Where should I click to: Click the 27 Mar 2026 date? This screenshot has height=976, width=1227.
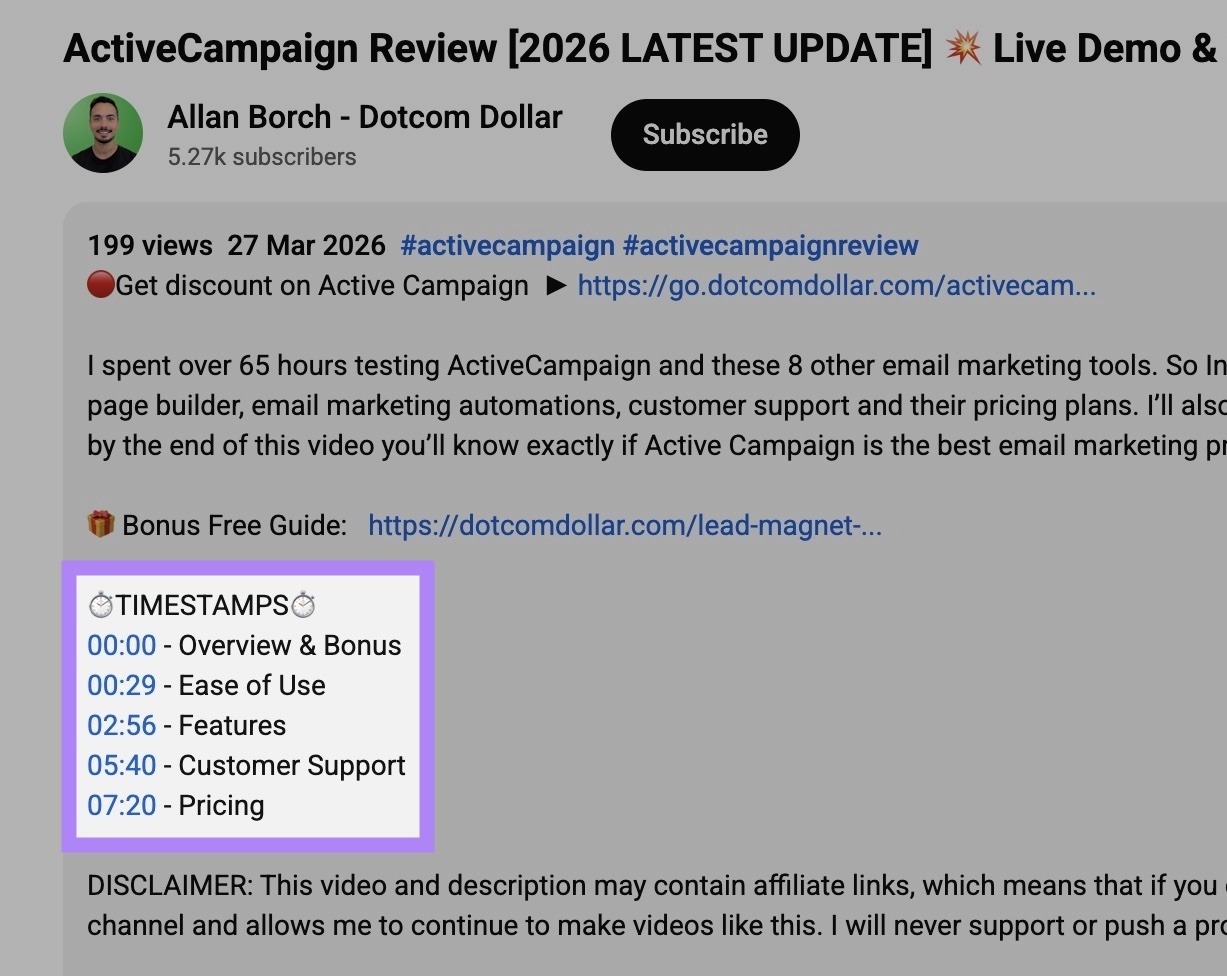click(306, 245)
